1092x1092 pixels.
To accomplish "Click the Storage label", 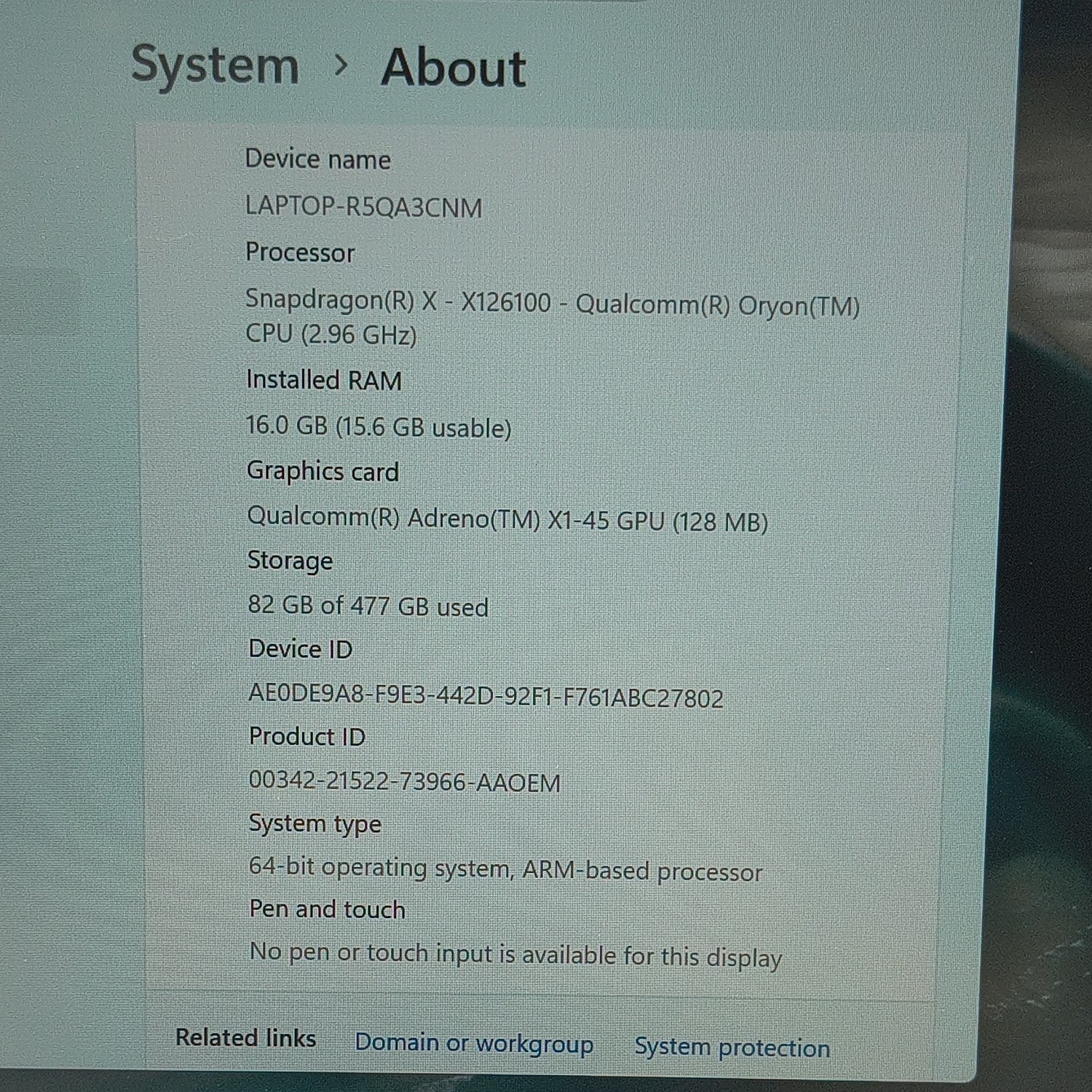I will point(290,561).
